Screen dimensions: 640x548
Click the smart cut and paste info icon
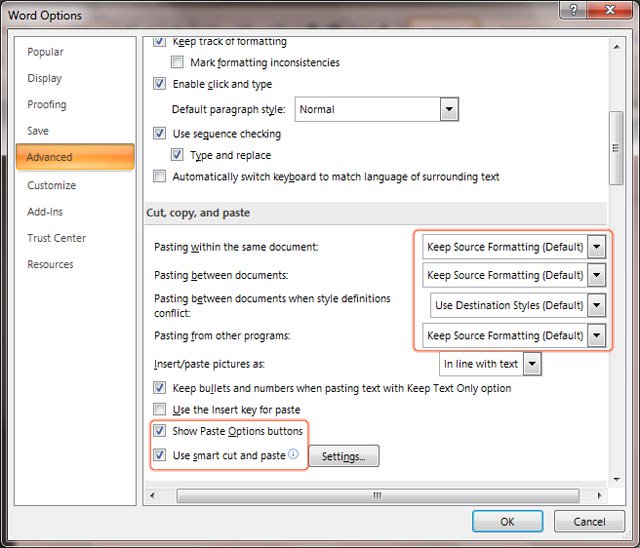pos(293,454)
